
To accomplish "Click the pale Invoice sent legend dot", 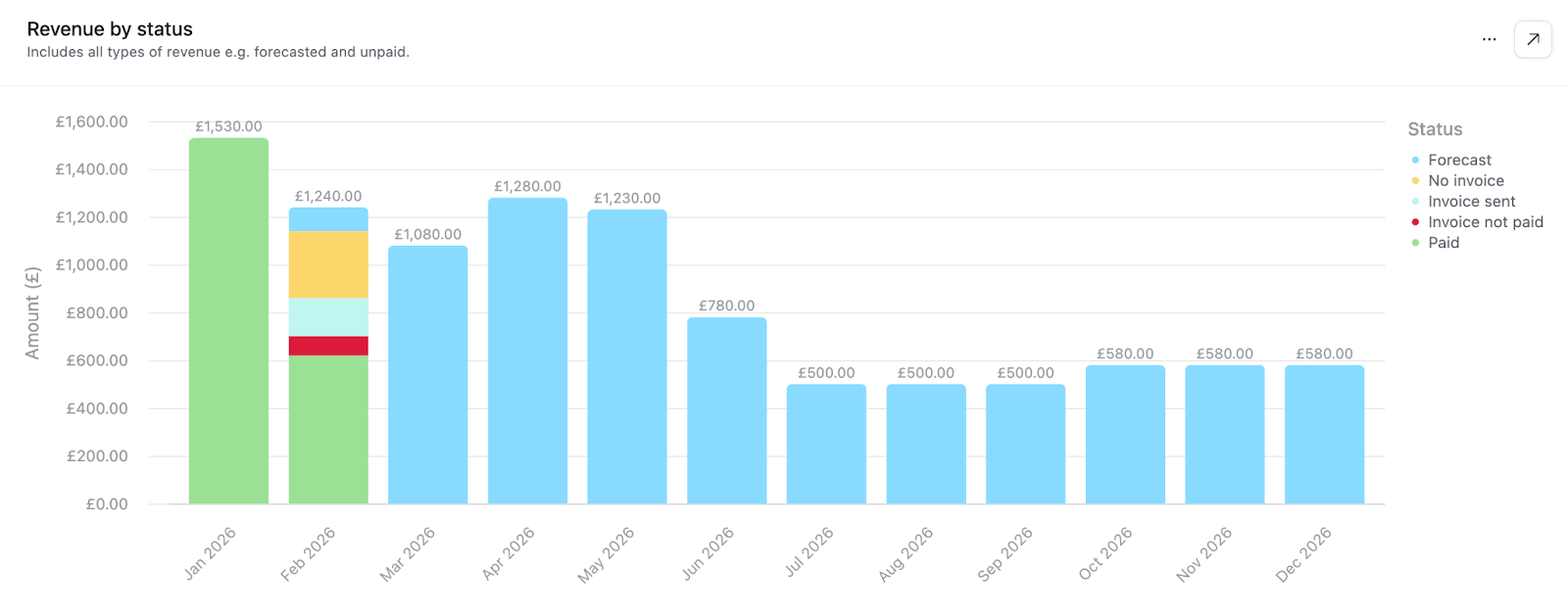I will coord(1415,201).
